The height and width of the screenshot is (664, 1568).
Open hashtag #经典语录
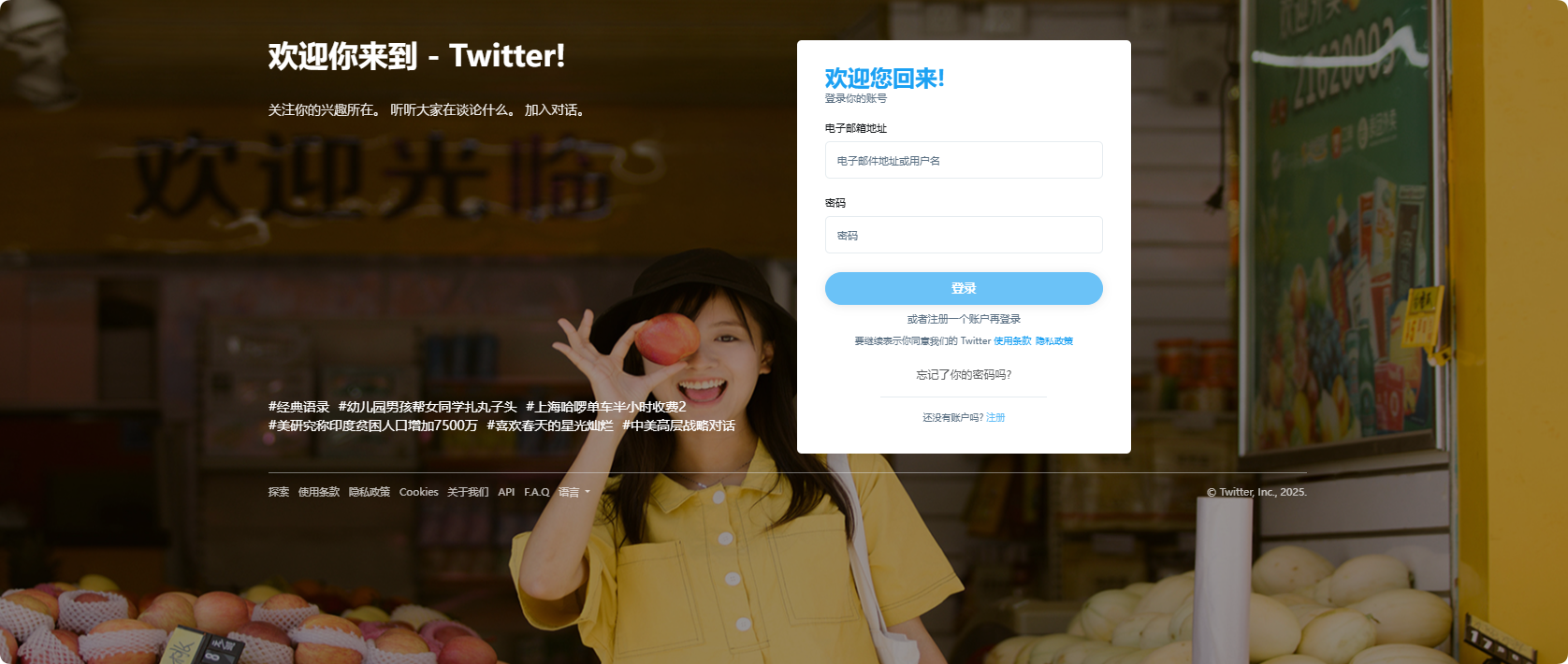pos(299,407)
